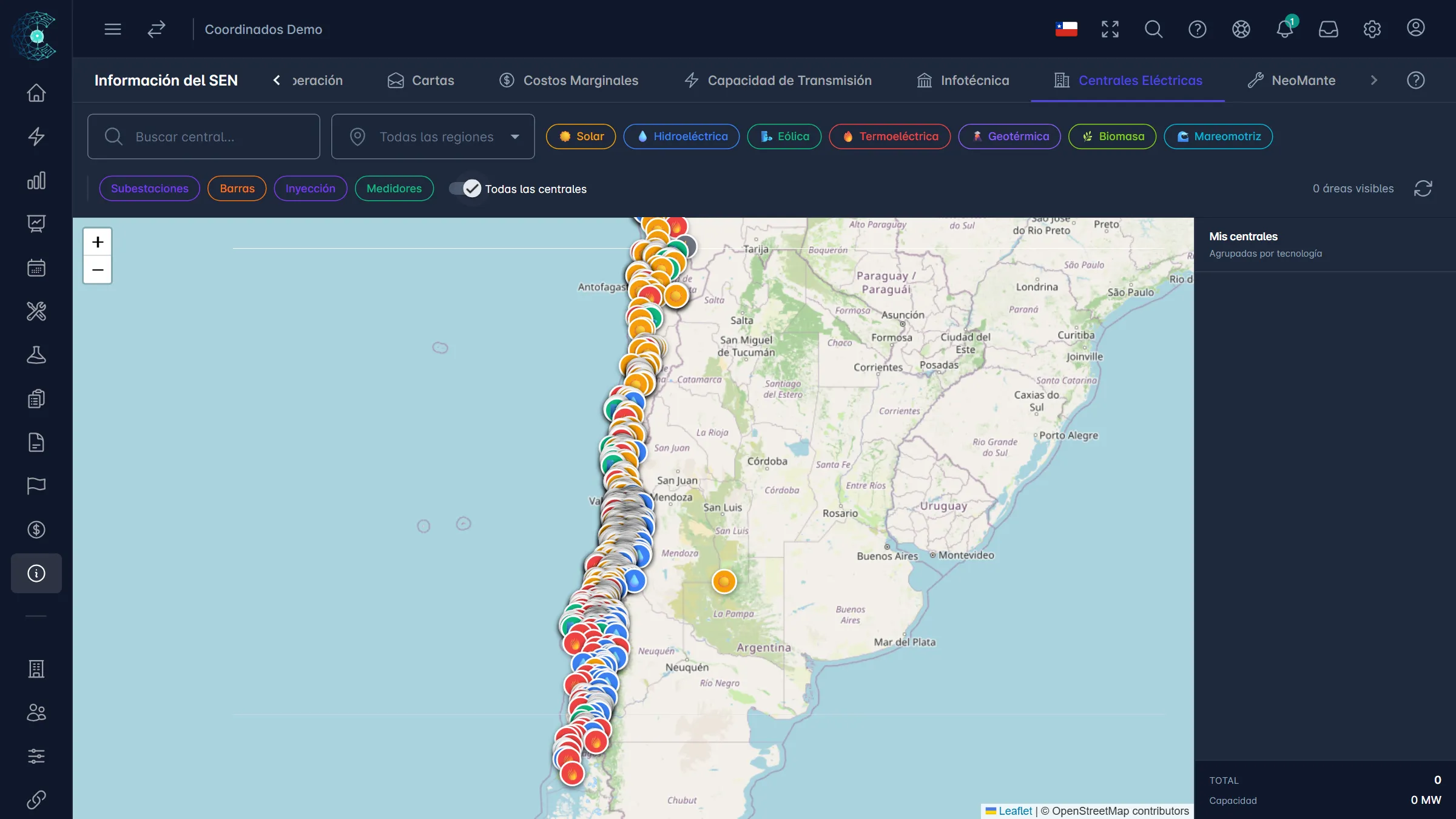Open the calendar sidebar icon

tap(36, 268)
